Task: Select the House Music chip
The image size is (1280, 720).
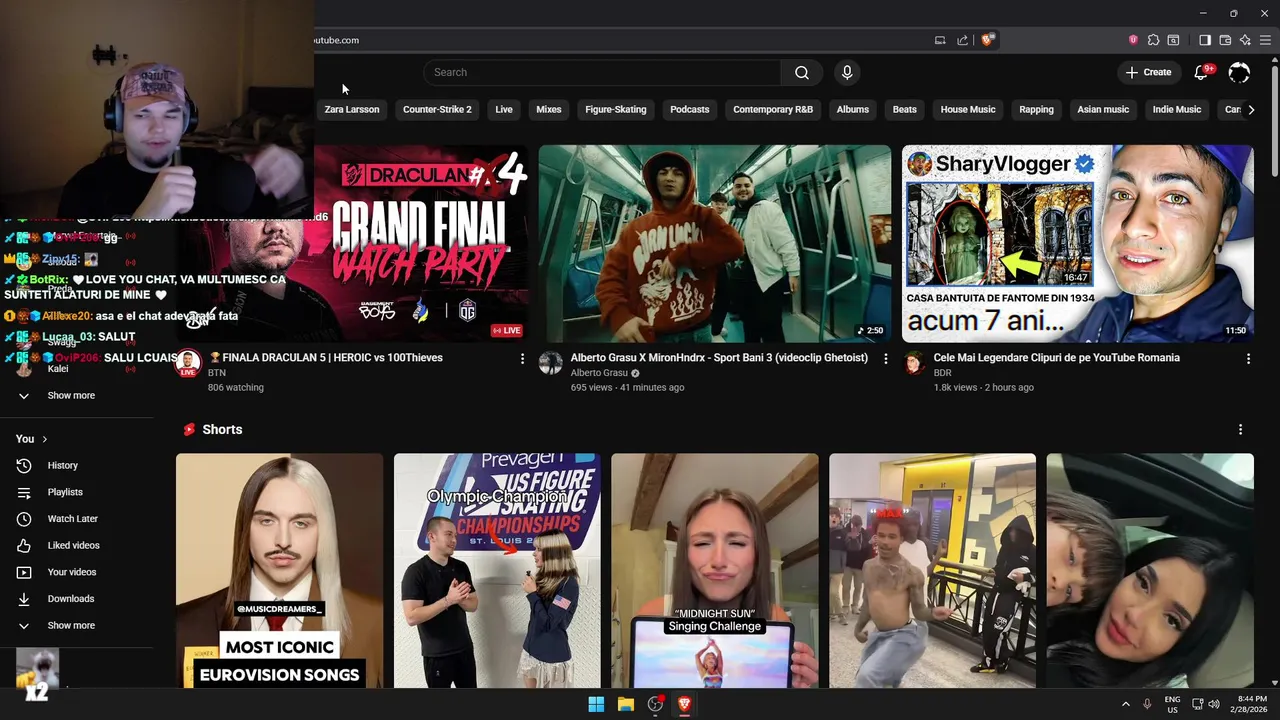Action: coord(968,109)
